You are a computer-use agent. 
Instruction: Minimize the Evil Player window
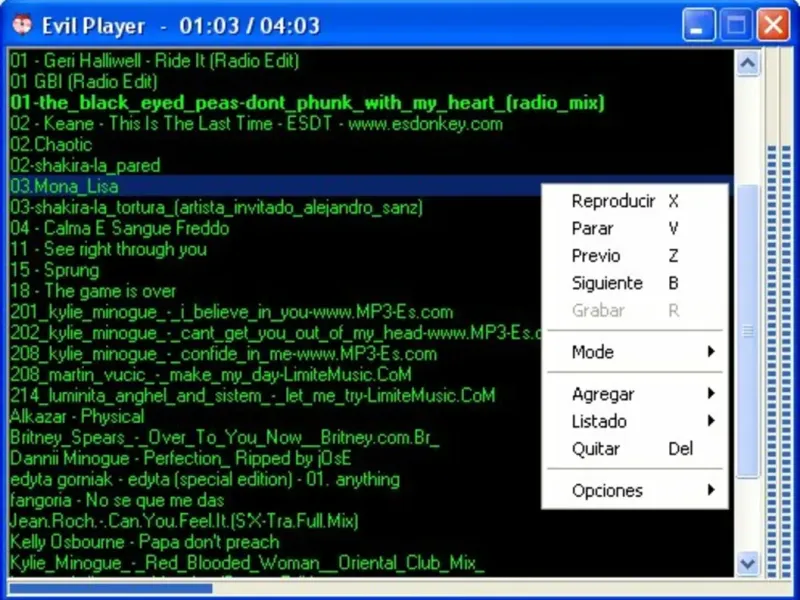[698, 24]
